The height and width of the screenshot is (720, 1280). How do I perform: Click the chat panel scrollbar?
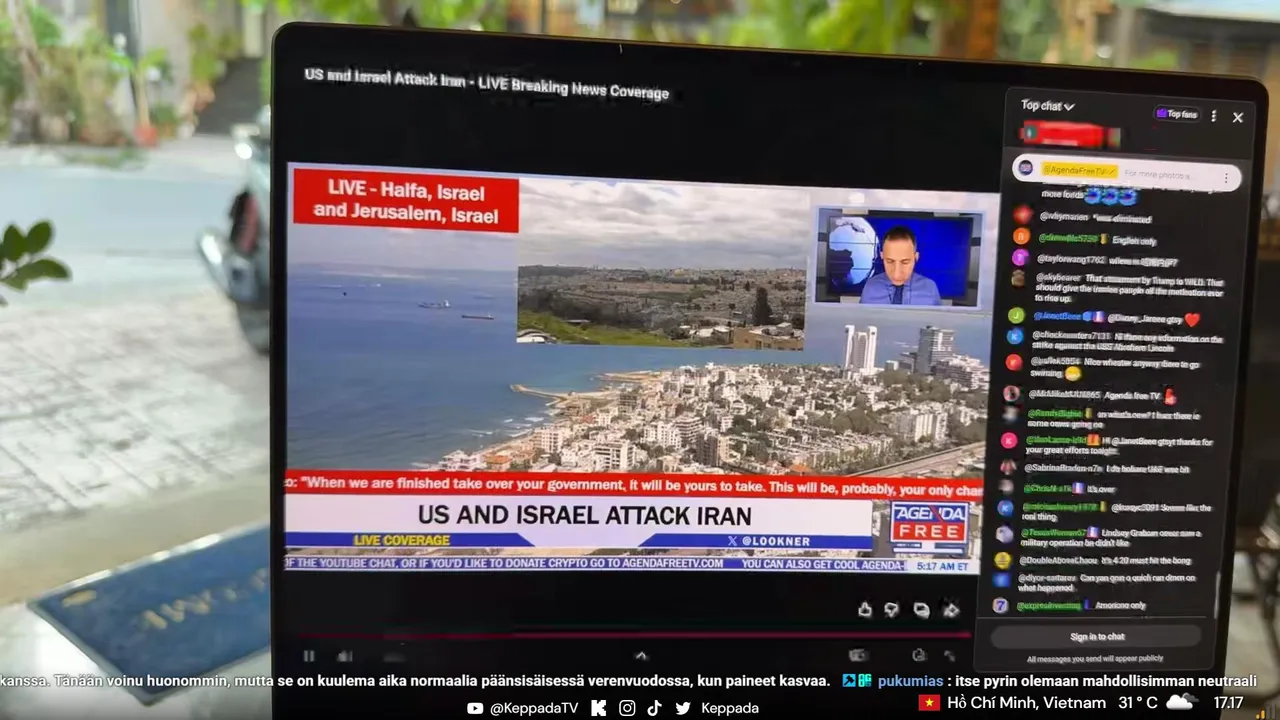(1217, 594)
